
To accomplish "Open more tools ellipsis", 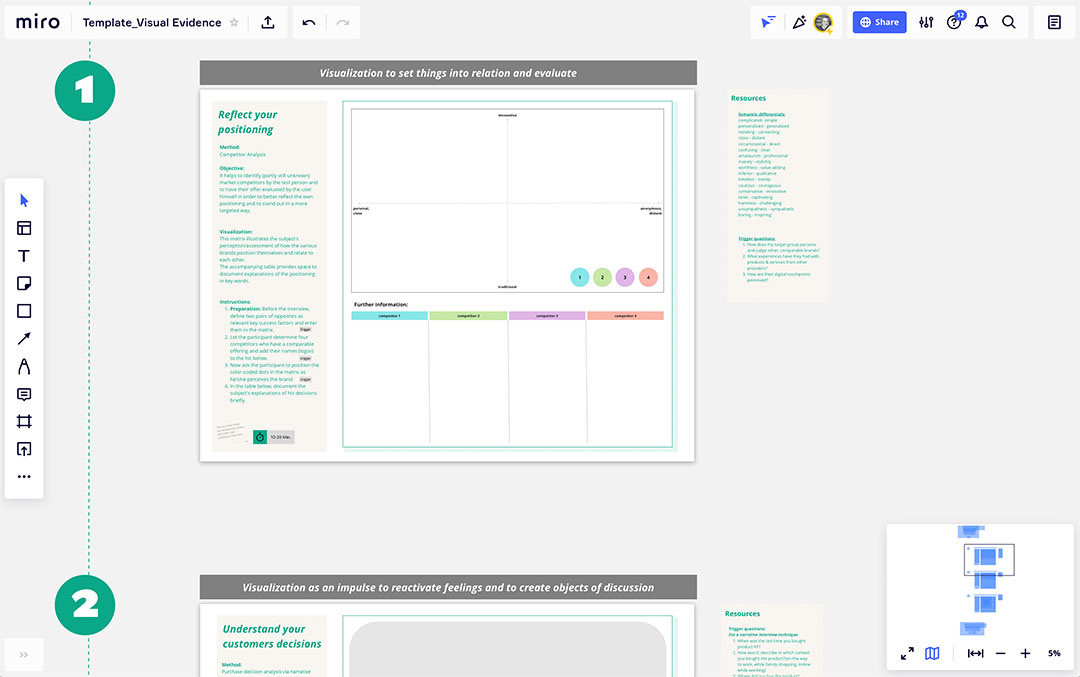I will 24,477.
